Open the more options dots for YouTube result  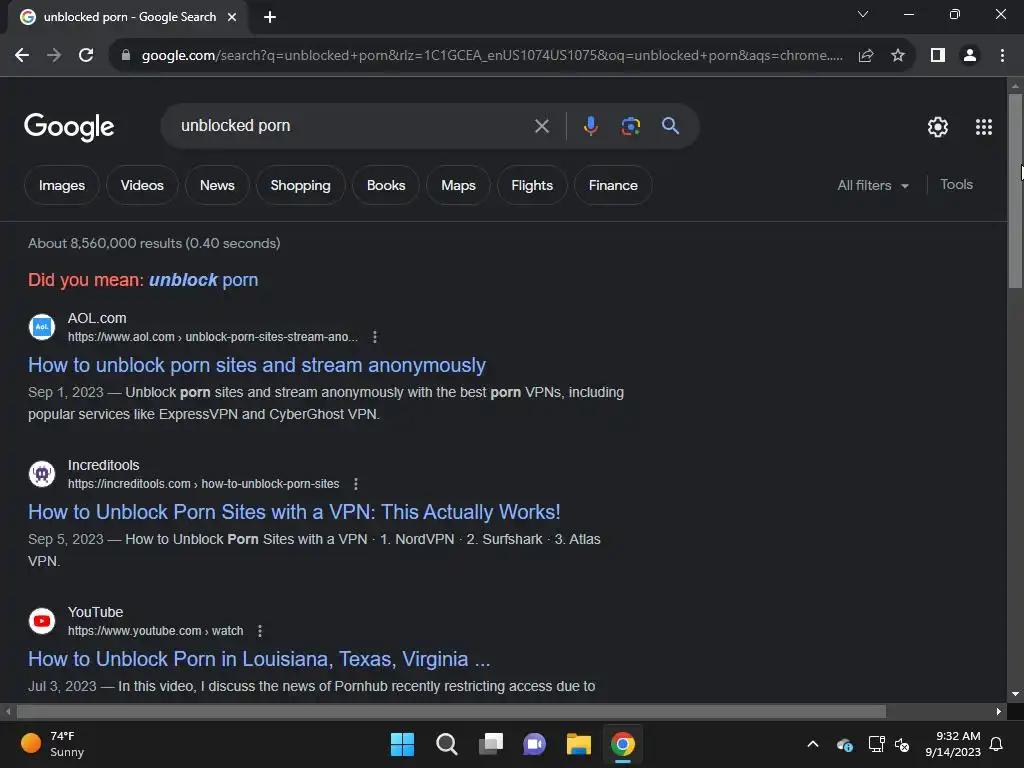pyautogui.click(x=260, y=631)
